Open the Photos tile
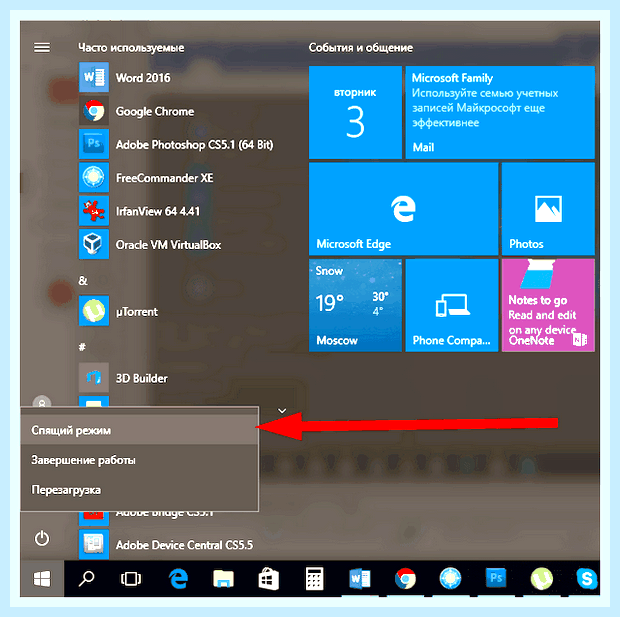Viewport: 620px width, 617px height. tap(548, 209)
